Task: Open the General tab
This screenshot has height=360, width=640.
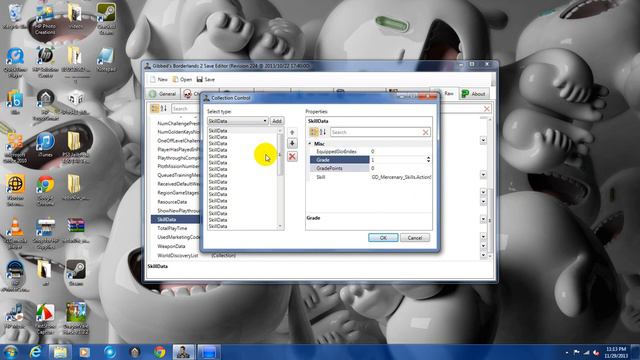Action: click(x=163, y=94)
